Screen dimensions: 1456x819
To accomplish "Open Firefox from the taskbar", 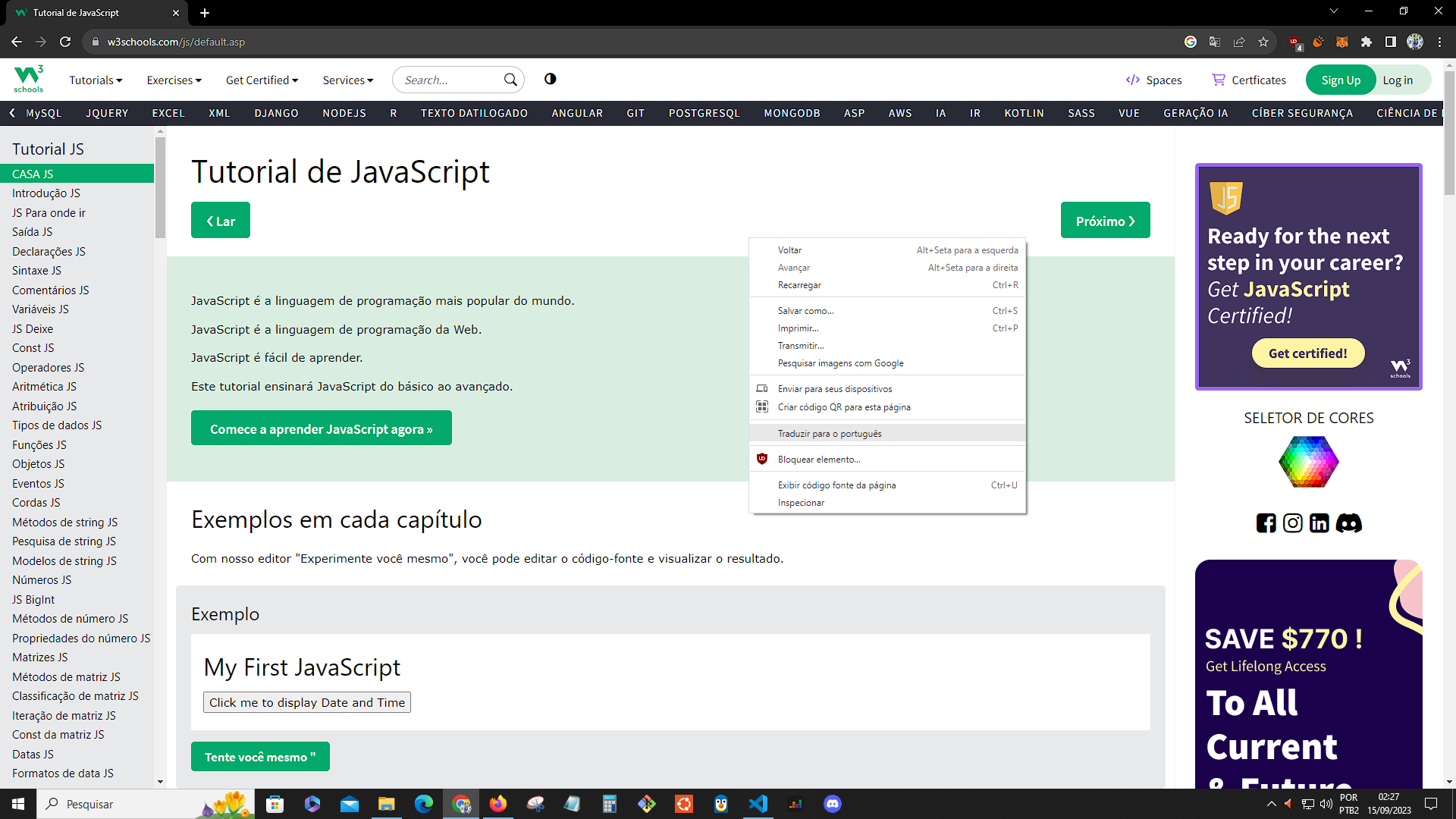I will coord(498,804).
